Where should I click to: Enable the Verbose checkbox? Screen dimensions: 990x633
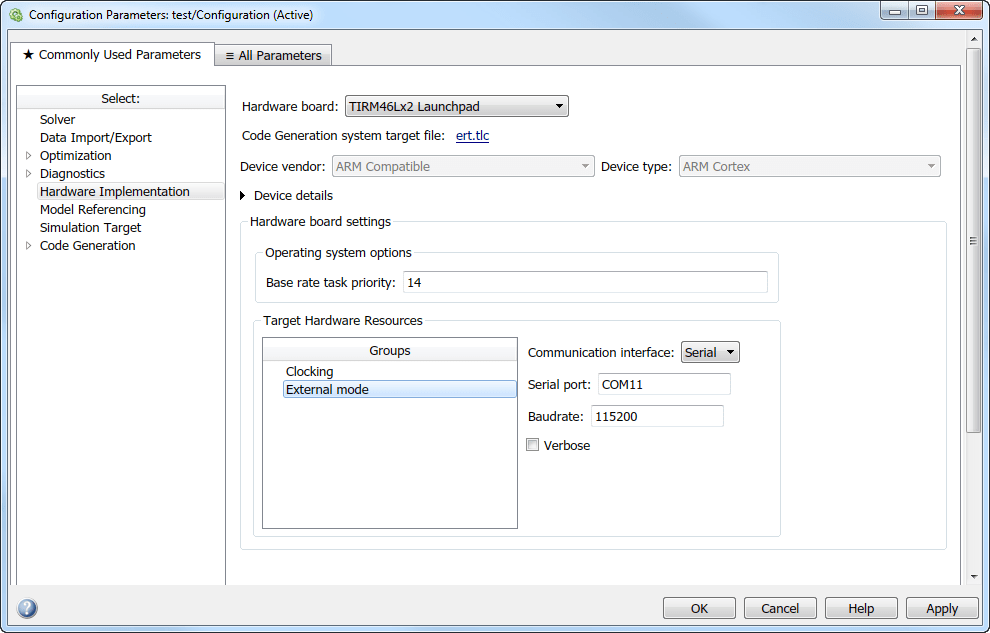pyautogui.click(x=532, y=444)
